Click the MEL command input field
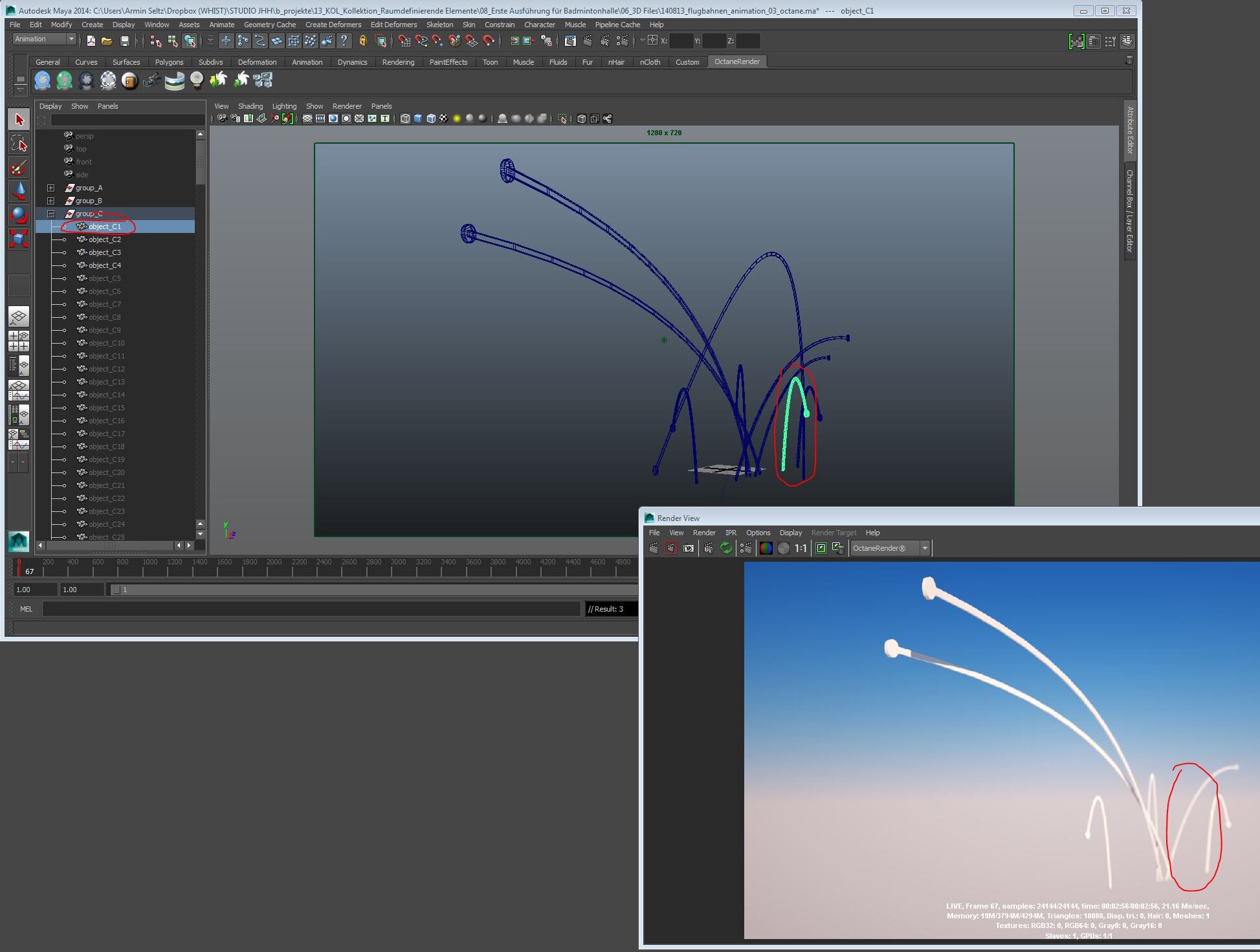 click(x=311, y=609)
